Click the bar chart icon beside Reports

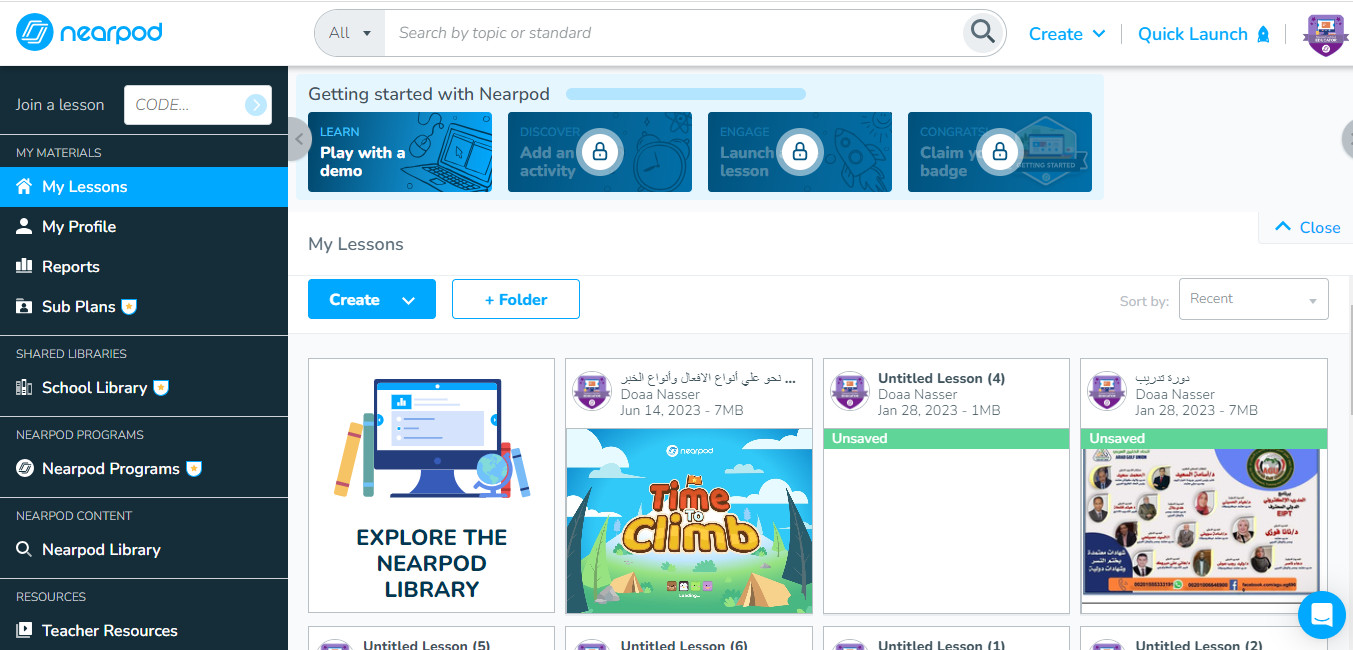[24, 267]
